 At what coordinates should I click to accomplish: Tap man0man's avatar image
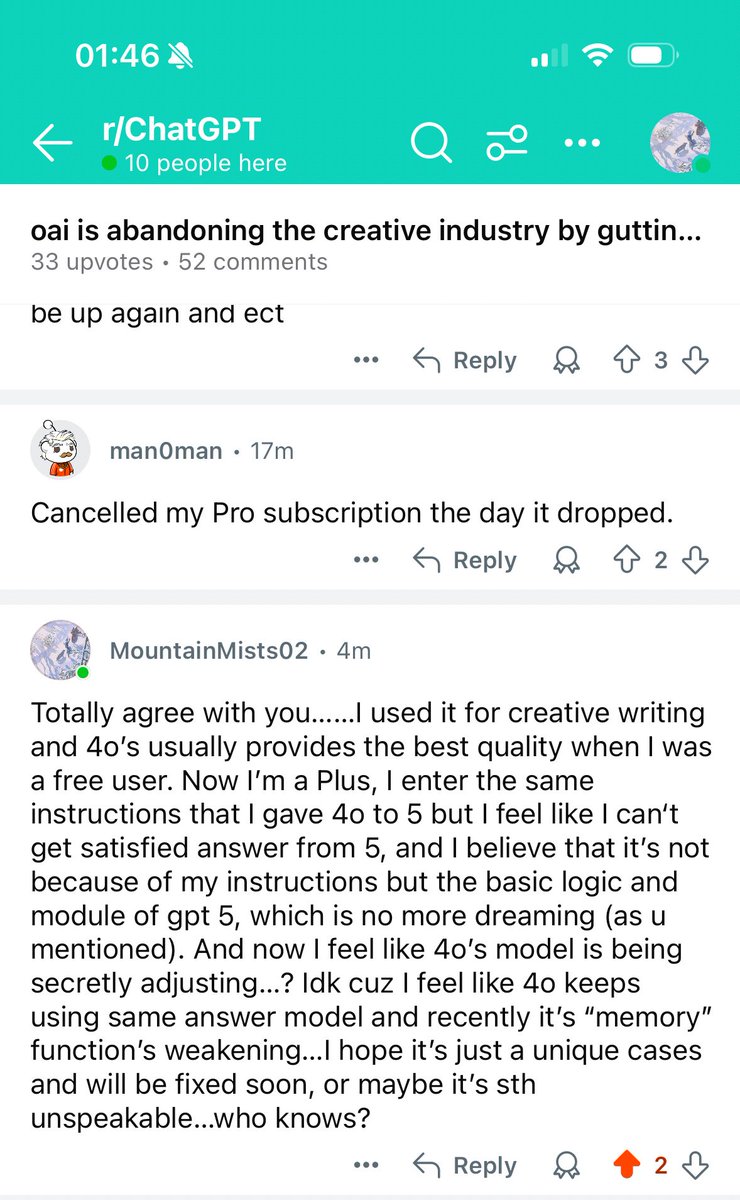(61, 450)
